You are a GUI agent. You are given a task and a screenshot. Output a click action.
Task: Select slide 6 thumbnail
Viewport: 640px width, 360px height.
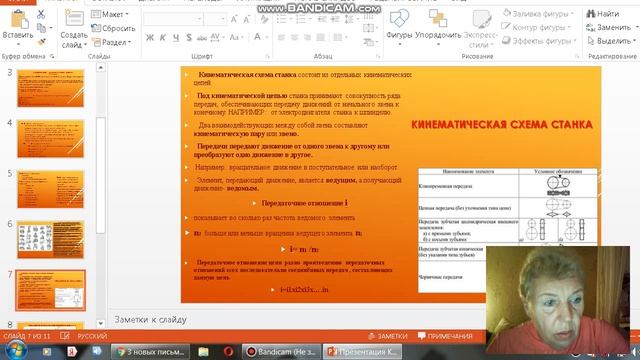click(x=51, y=240)
